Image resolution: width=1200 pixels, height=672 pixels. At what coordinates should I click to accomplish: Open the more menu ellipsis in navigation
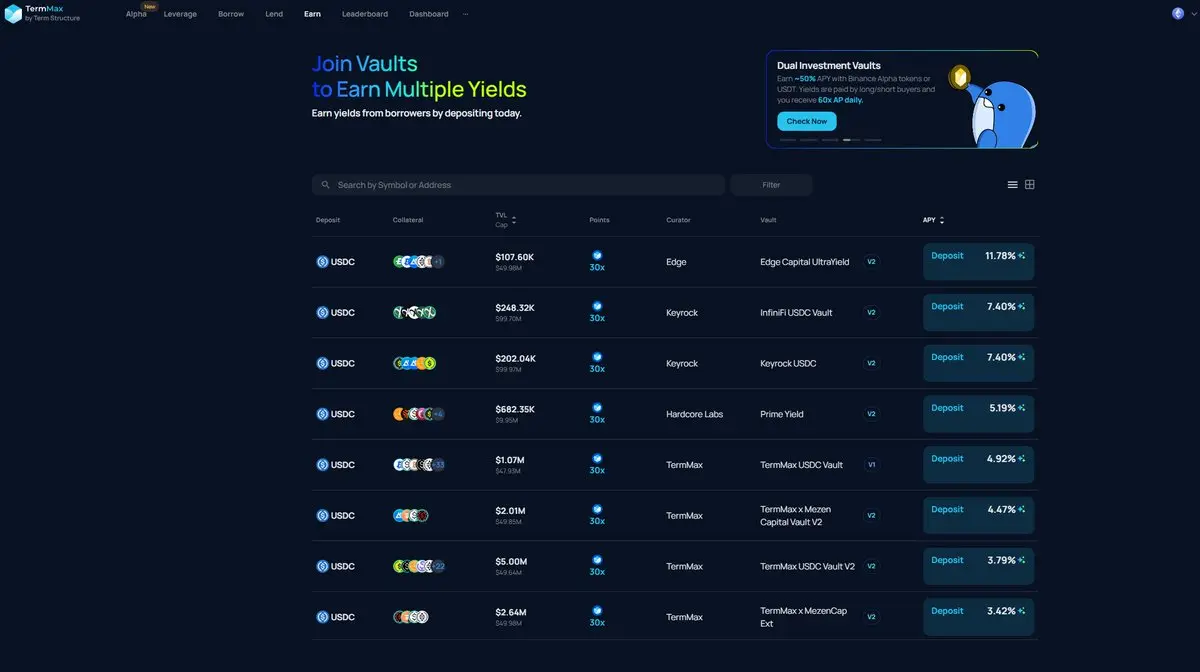[x=465, y=14]
